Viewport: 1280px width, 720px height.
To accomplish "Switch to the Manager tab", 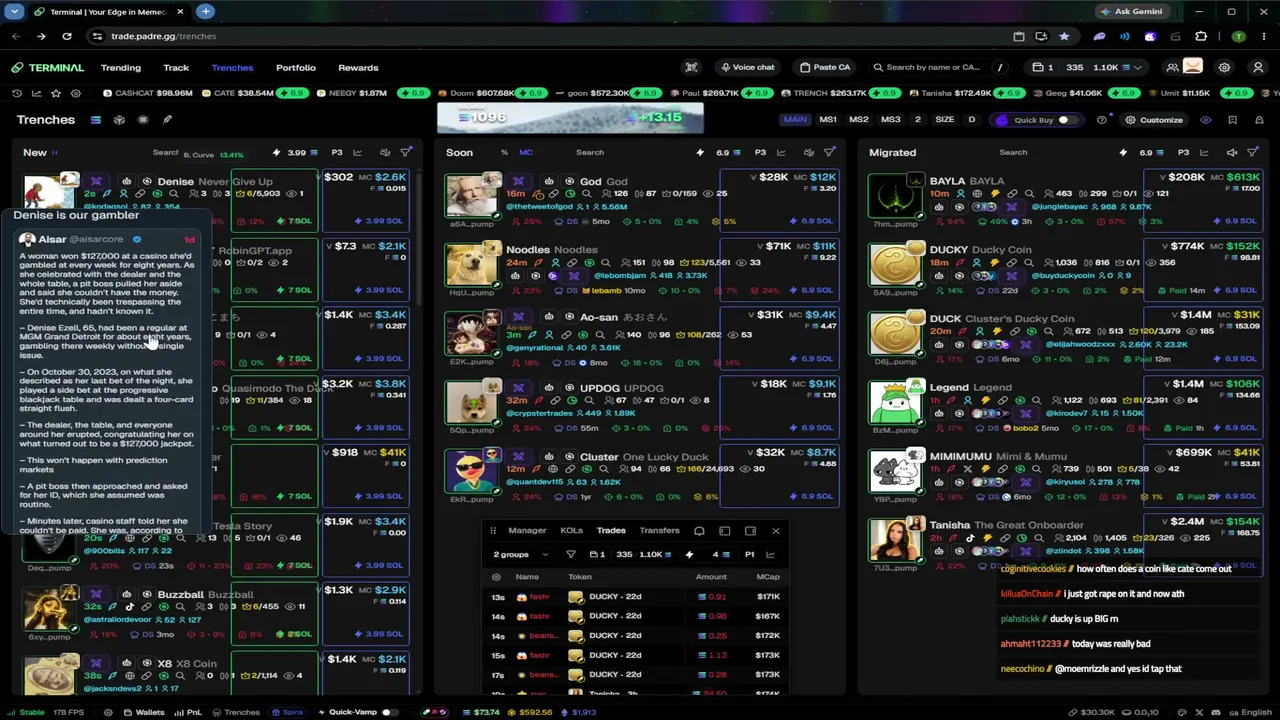I will pos(527,531).
